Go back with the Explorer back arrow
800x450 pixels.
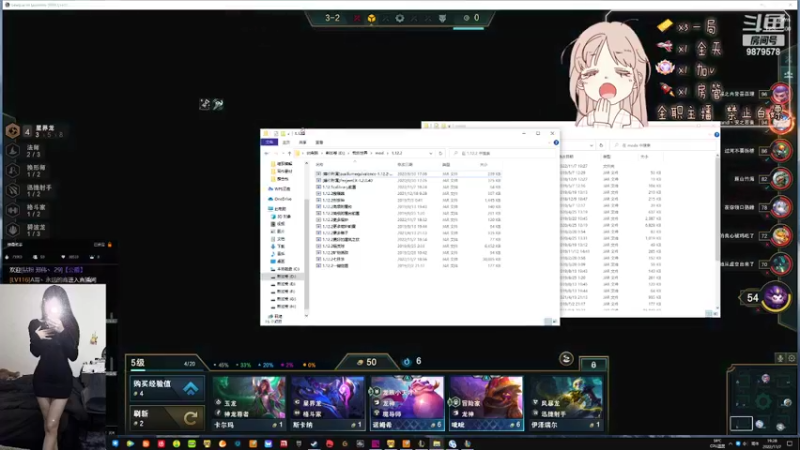click(266, 153)
